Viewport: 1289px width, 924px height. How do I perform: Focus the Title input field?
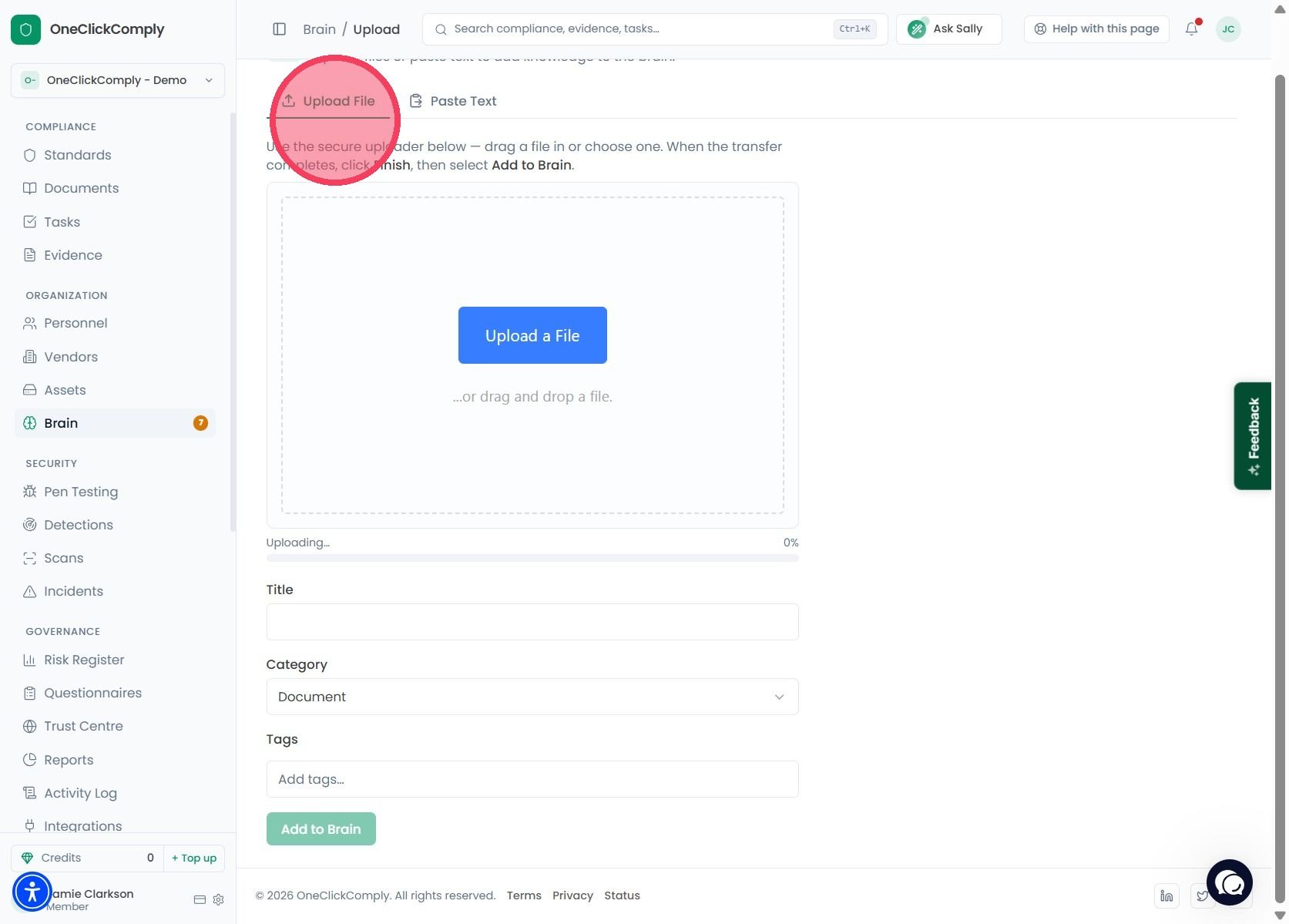[532, 622]
